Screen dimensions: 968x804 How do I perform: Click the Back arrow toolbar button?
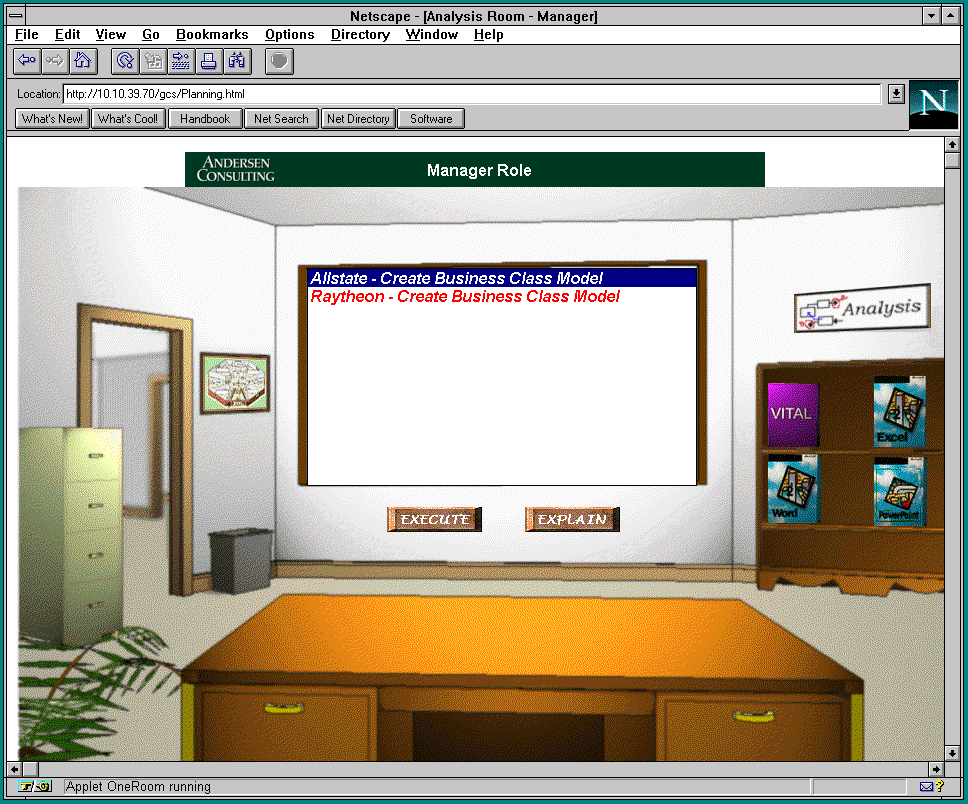pyautogui.click(x=27, y=61)
